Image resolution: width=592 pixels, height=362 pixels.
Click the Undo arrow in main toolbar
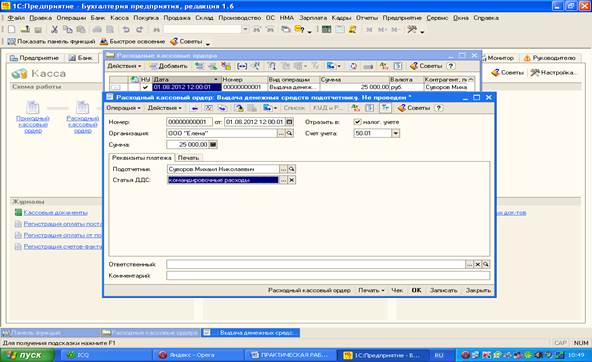tap(126, 29)
